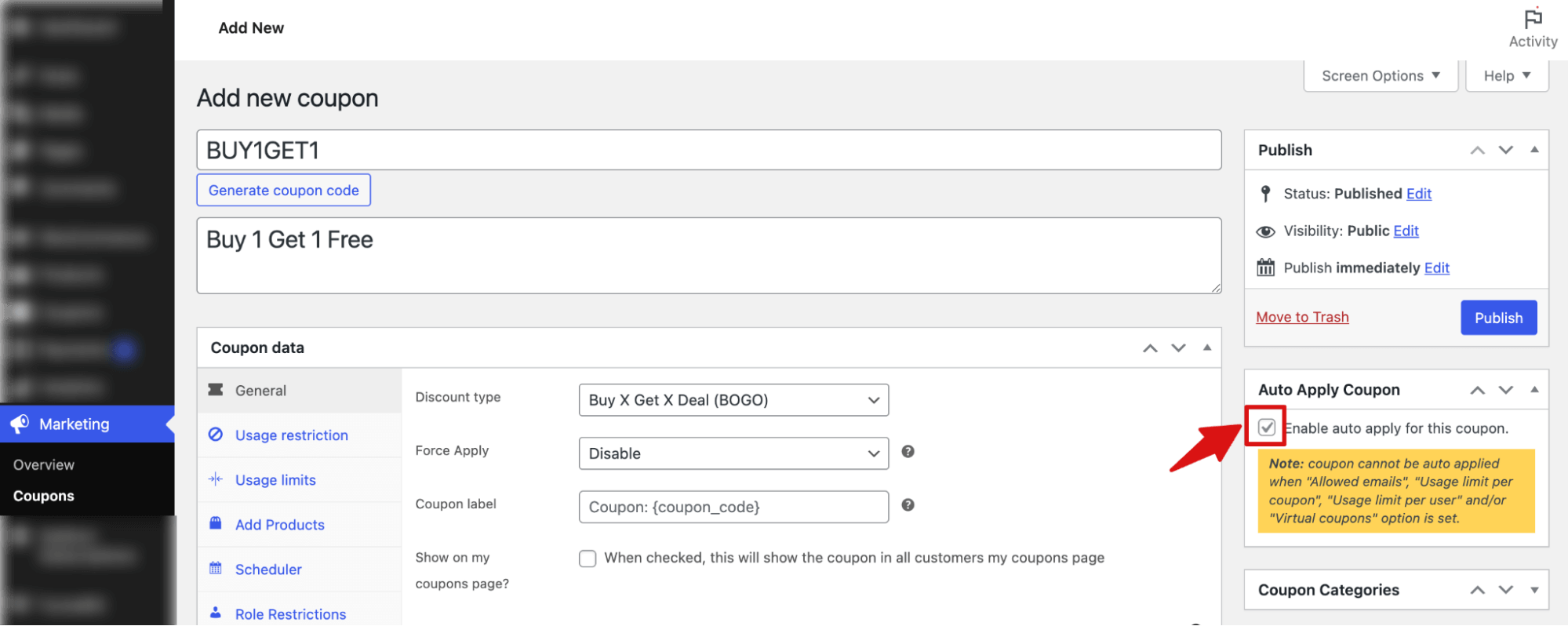The width and height of the screenshot is (1568, 626).
Task: Click the Force Apply help icon
Action: click(x=908, y=451)
